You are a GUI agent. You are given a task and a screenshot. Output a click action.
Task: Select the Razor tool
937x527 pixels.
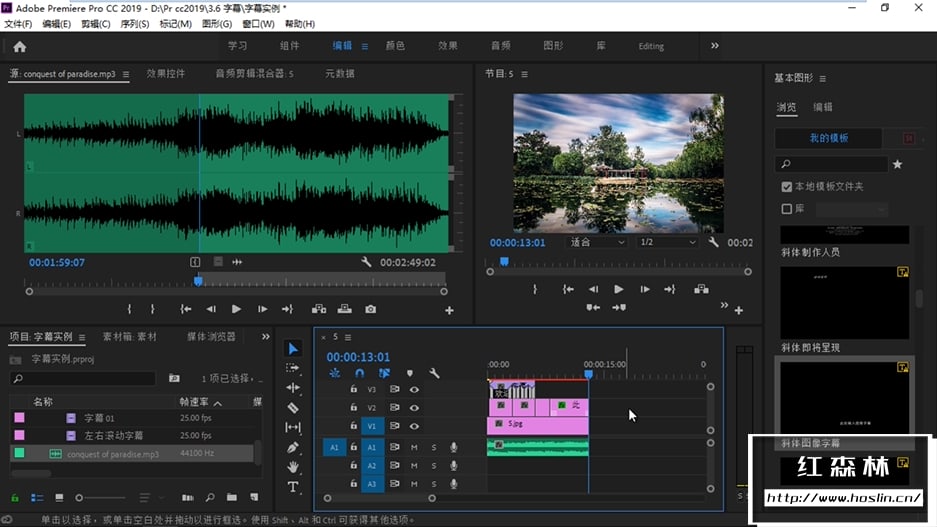tap(293, 407)
